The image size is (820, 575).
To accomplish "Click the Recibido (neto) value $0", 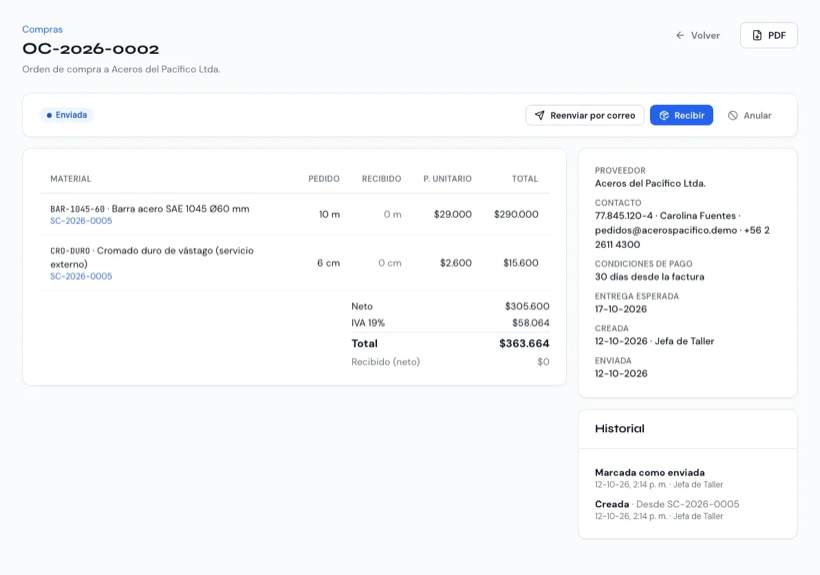I will click(543, 362).
